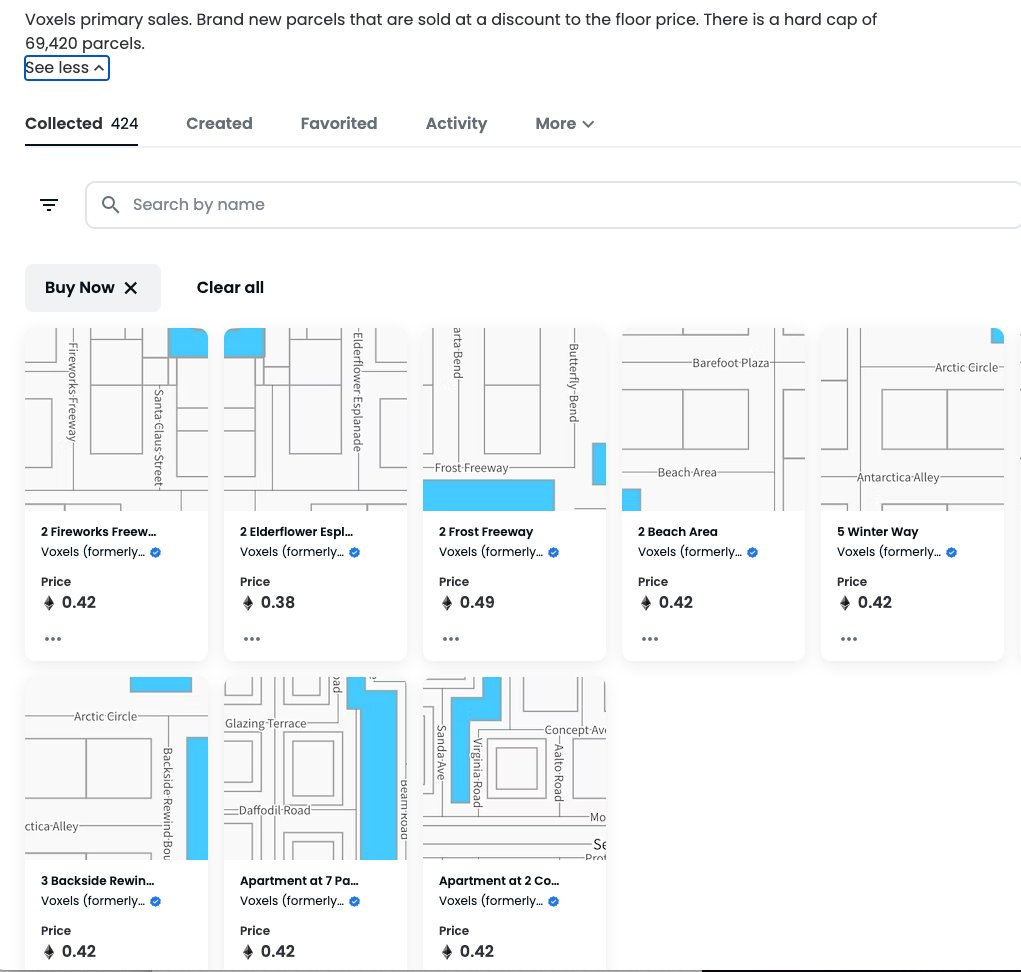Open Voxels collection link on 5 Winter Way
The image size is (1021, 972).
point(889,552)
